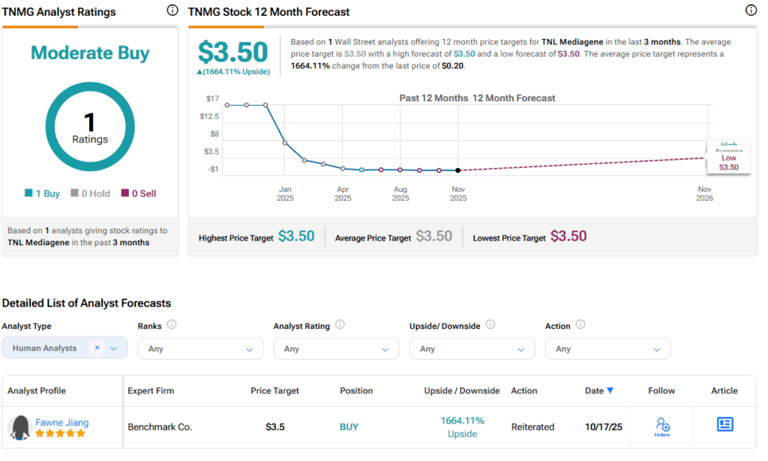768x461 pixels.
Task: Open Fawne Jiang analyst profile link
Action: [62, 422]
